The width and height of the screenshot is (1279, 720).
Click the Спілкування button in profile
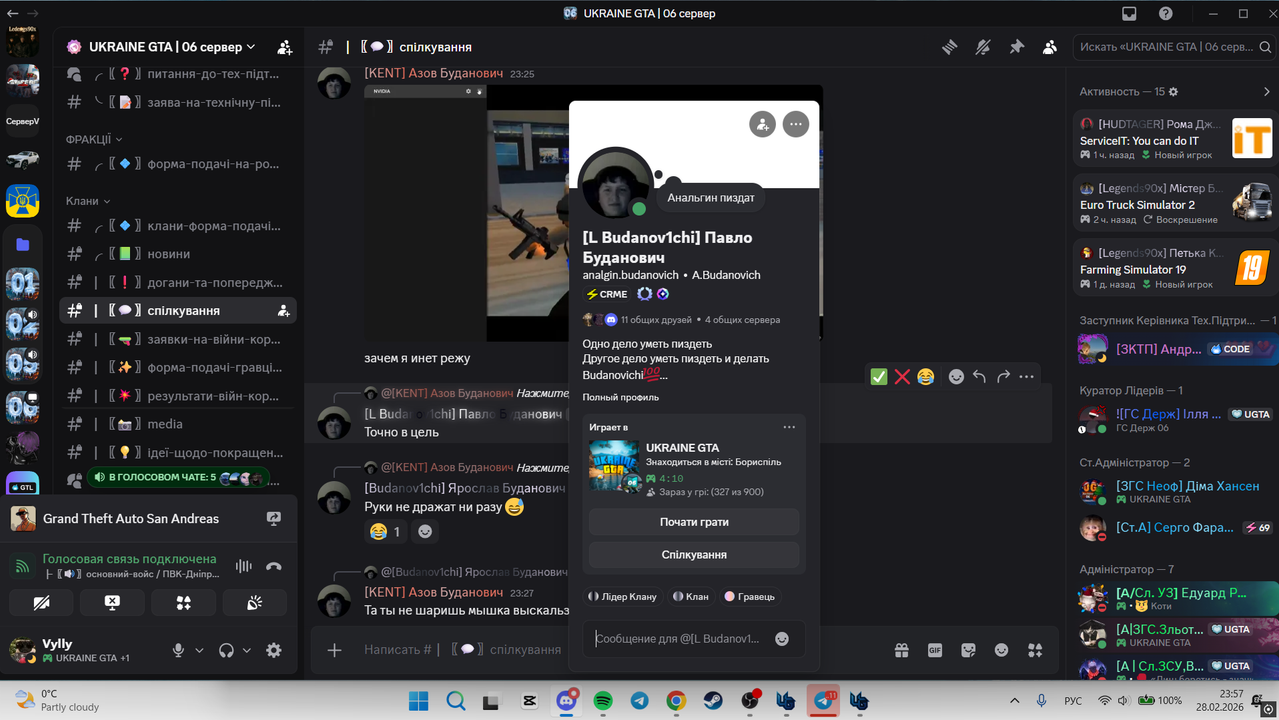[x=694, y=554]
